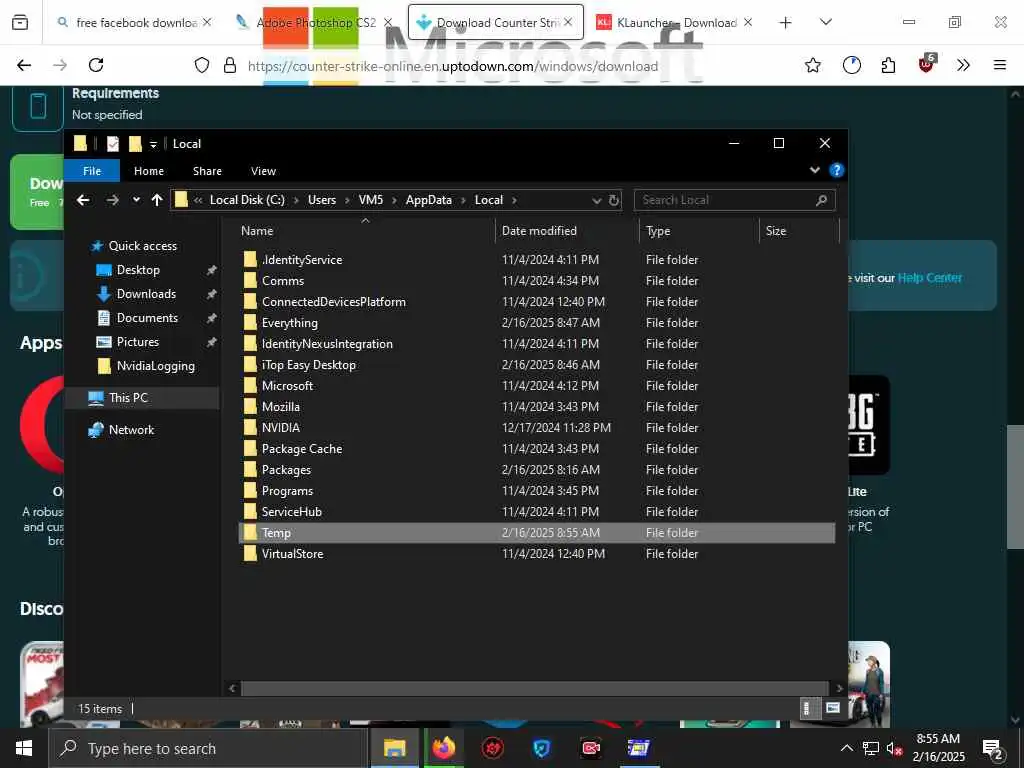The height and width of the screenshot is (768, 1024).
Task: Open the File ribbon tab
Action: click(x=92, y=171)
